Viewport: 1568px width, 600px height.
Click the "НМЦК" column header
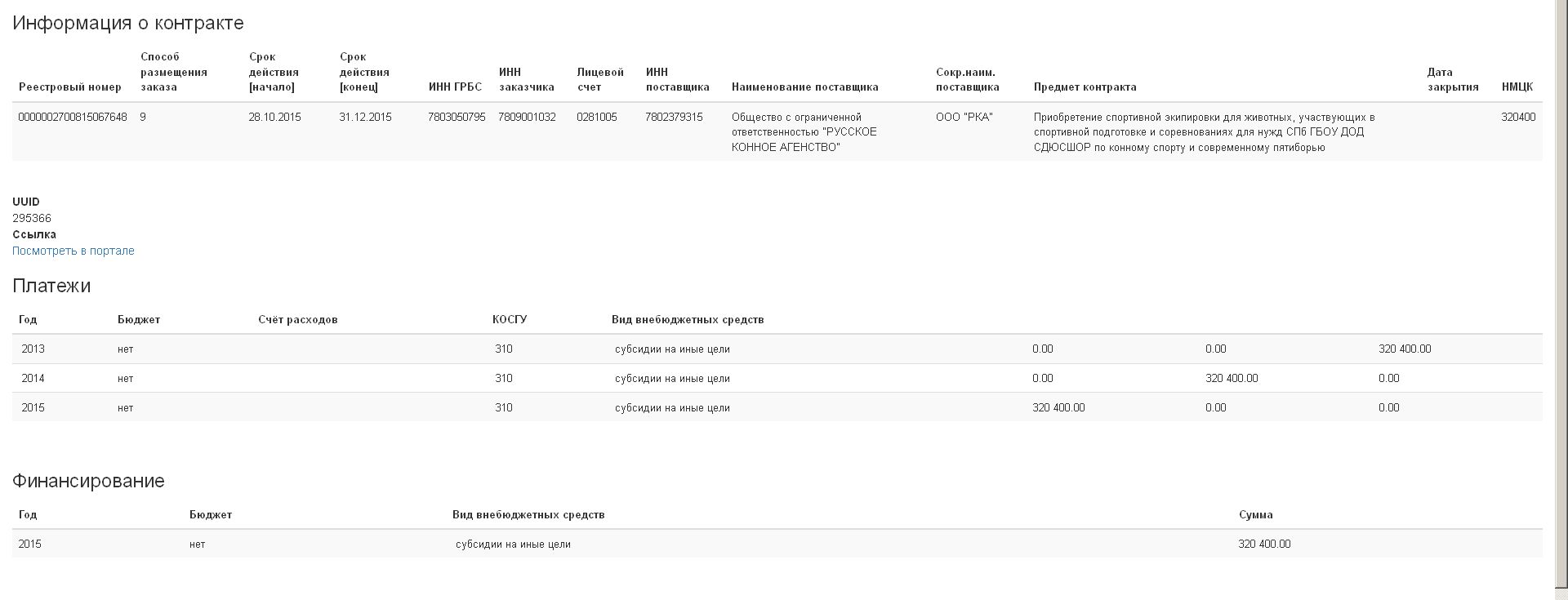[1517, 87]
